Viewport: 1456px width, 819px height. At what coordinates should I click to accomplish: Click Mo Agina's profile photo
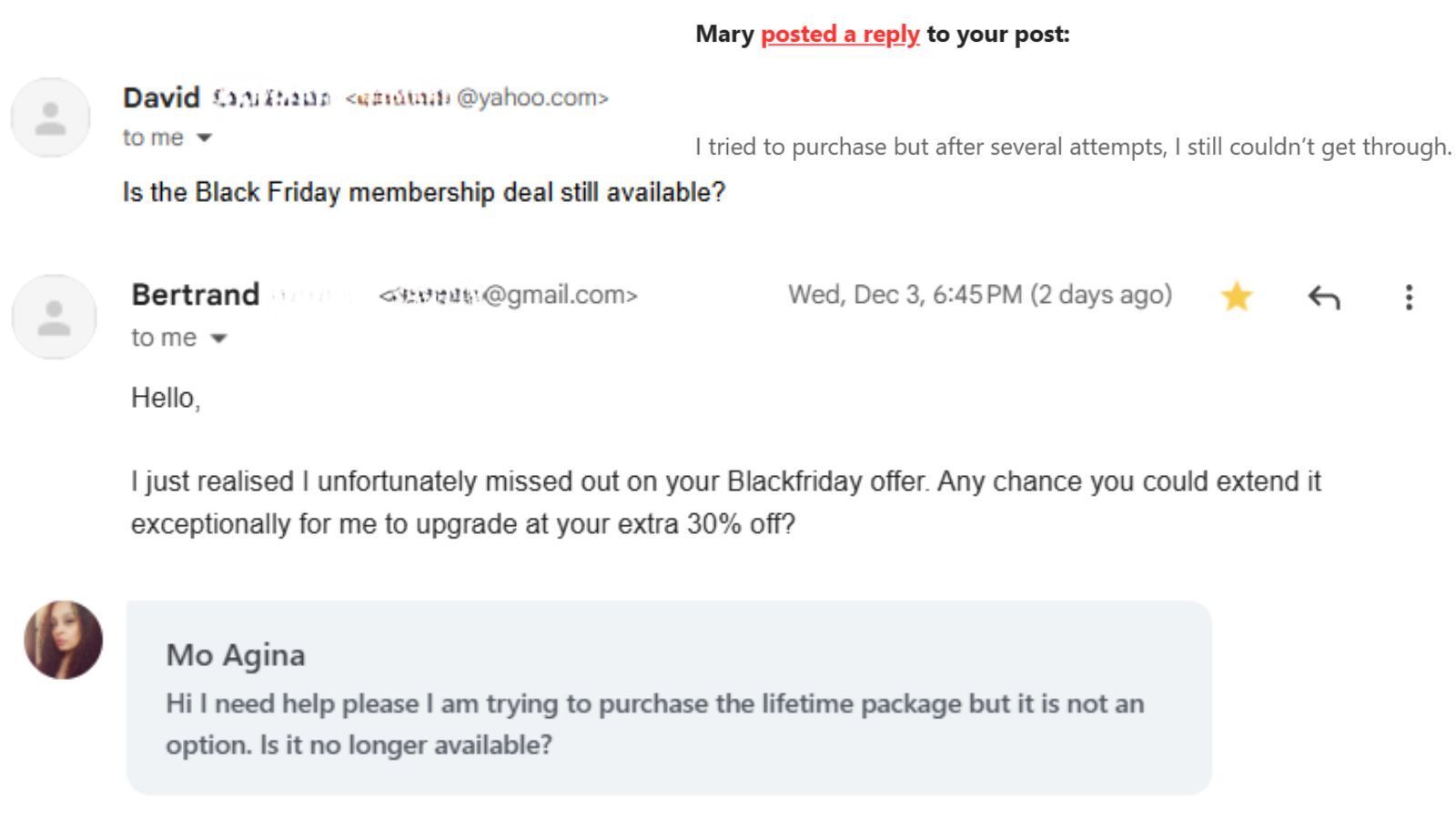click(x=63, y=640)
